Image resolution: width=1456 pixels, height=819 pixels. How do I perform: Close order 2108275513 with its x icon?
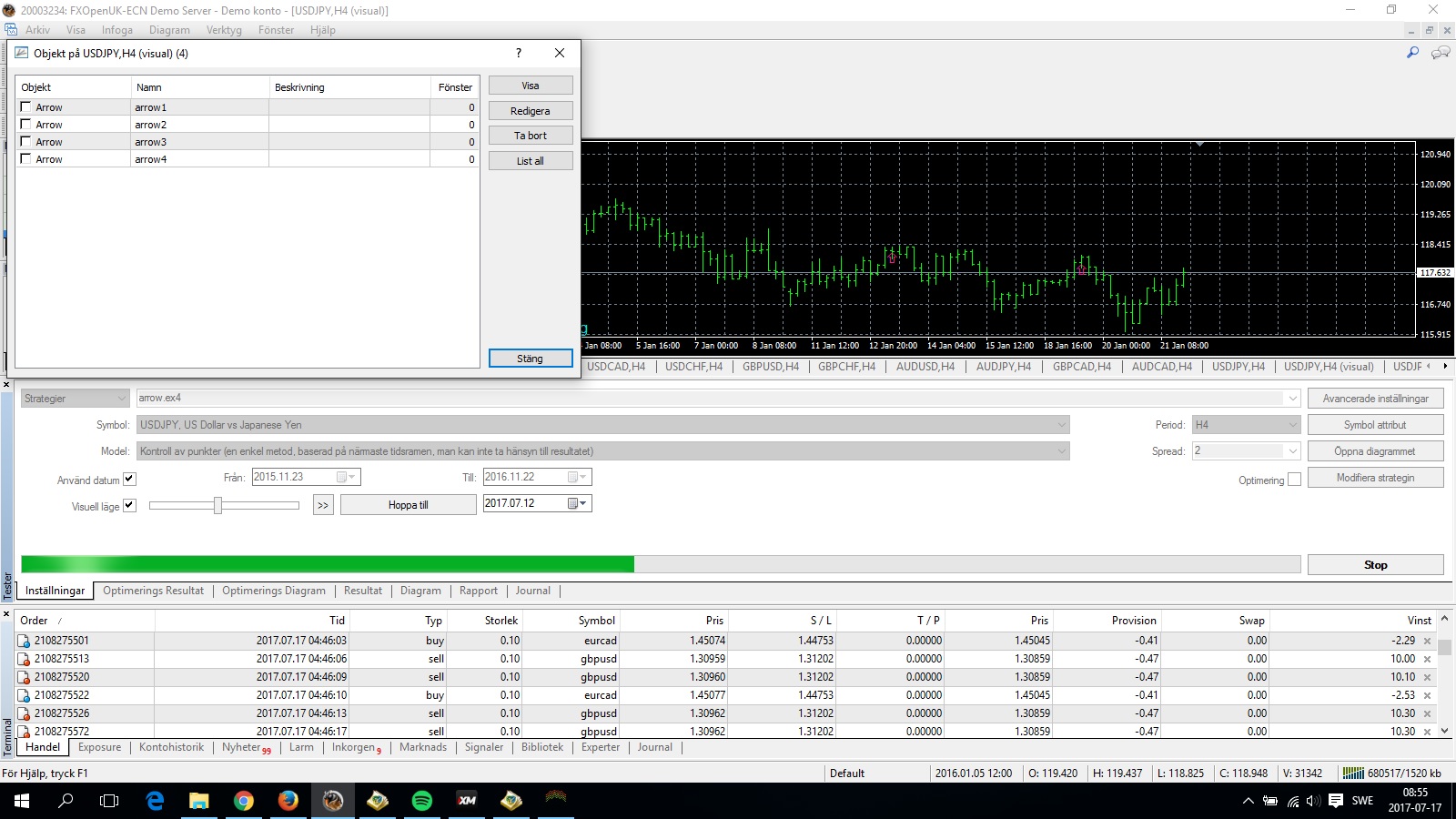coord(1427,660)
